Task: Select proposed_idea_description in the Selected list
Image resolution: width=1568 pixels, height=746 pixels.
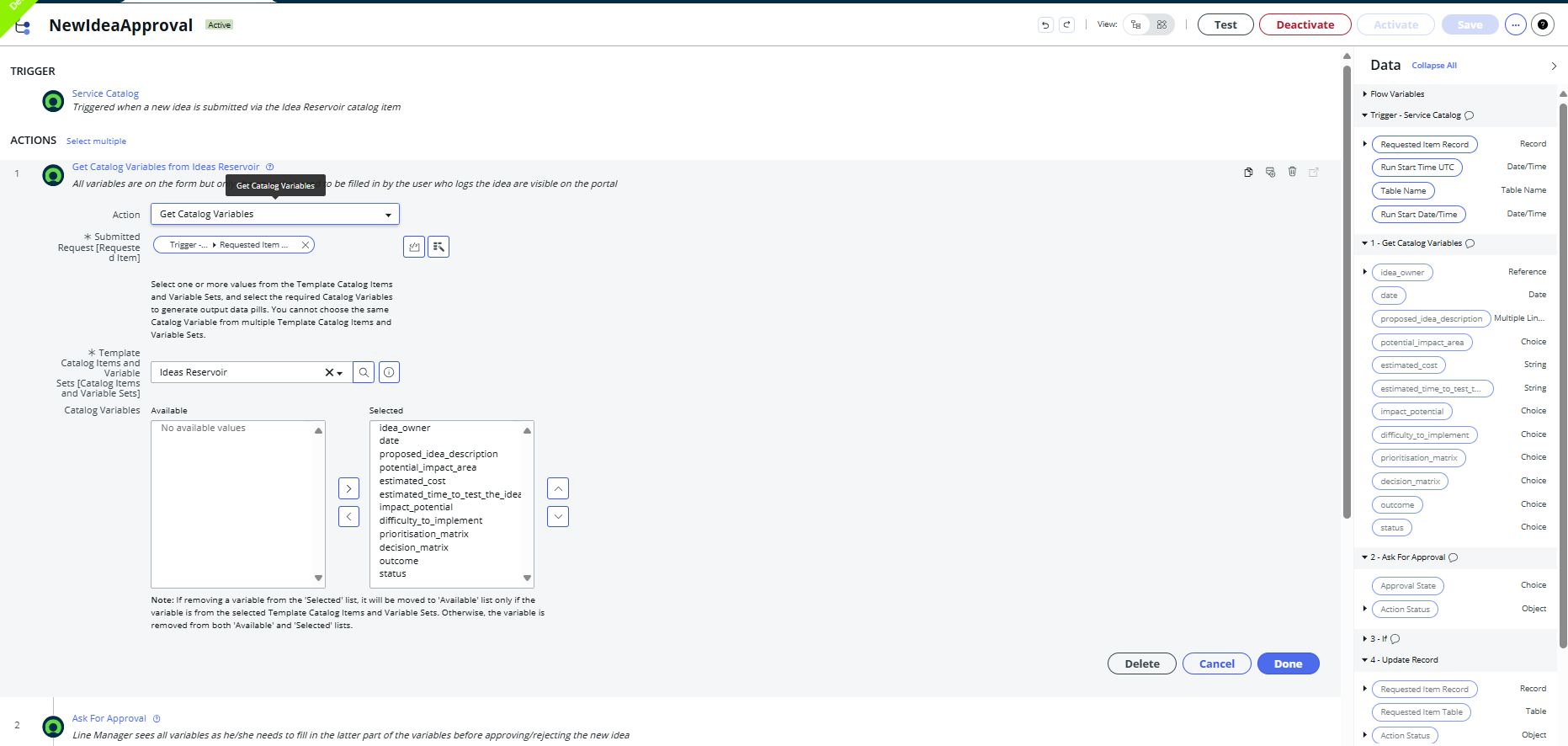Action: [439, 454]
